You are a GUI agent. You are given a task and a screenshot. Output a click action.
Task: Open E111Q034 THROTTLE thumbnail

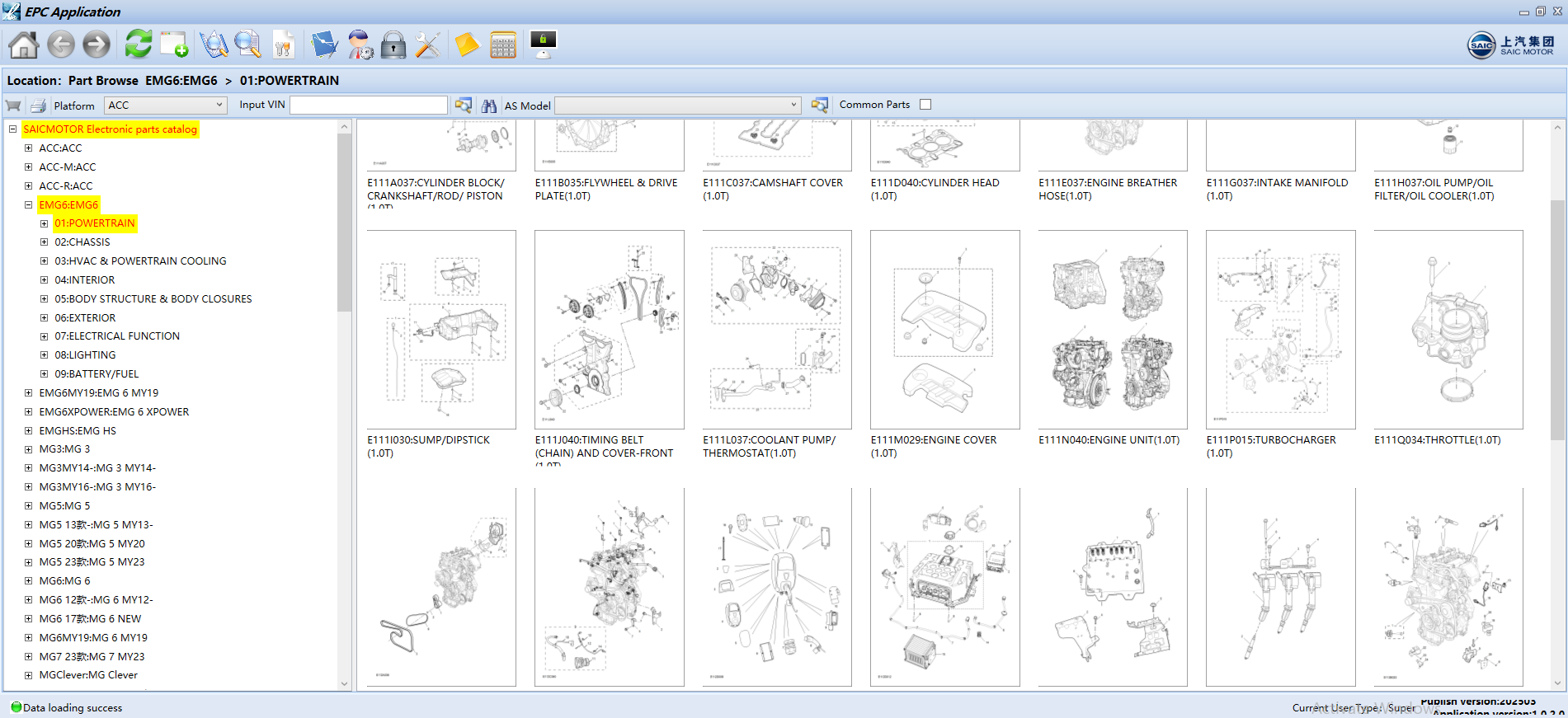click(x=1448, y=330)
